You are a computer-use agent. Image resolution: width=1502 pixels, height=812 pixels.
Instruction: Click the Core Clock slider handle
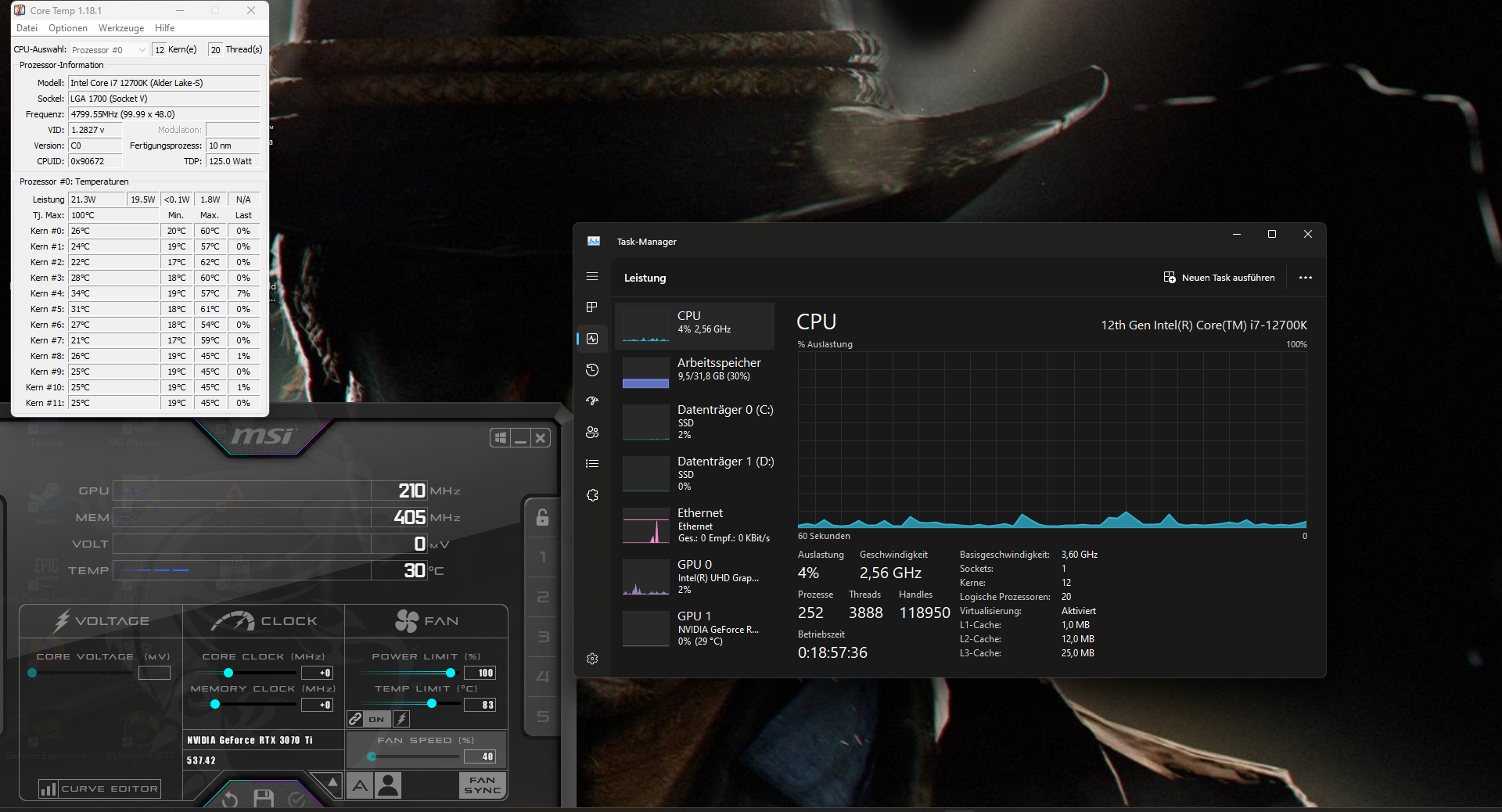coord(228,673)
